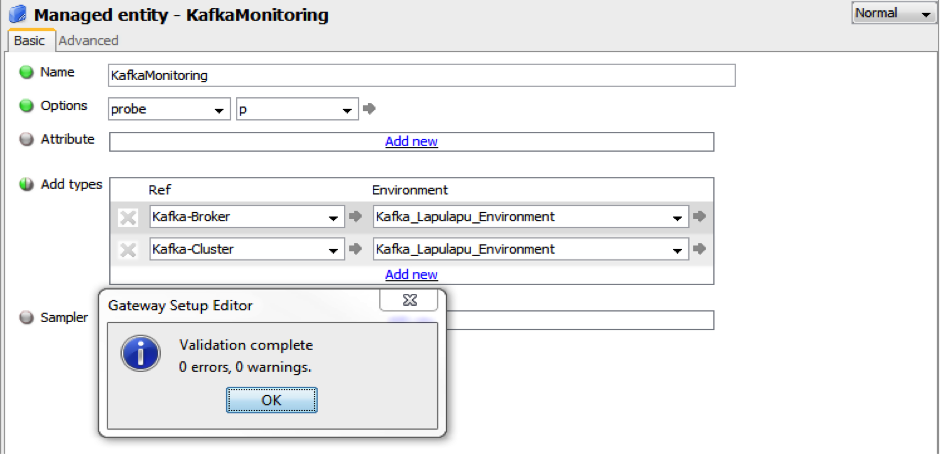Click the 'Validation complete' message text
This screenshot has height=454, width=940.
[x=246, y=345]
